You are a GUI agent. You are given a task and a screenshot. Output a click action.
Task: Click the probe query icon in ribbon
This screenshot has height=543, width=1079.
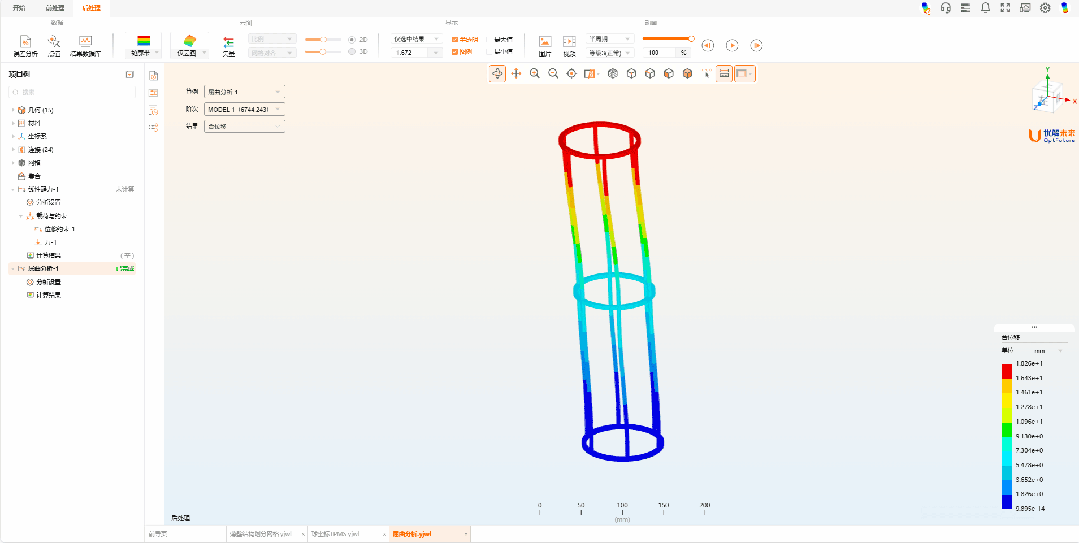pos(54,42)
